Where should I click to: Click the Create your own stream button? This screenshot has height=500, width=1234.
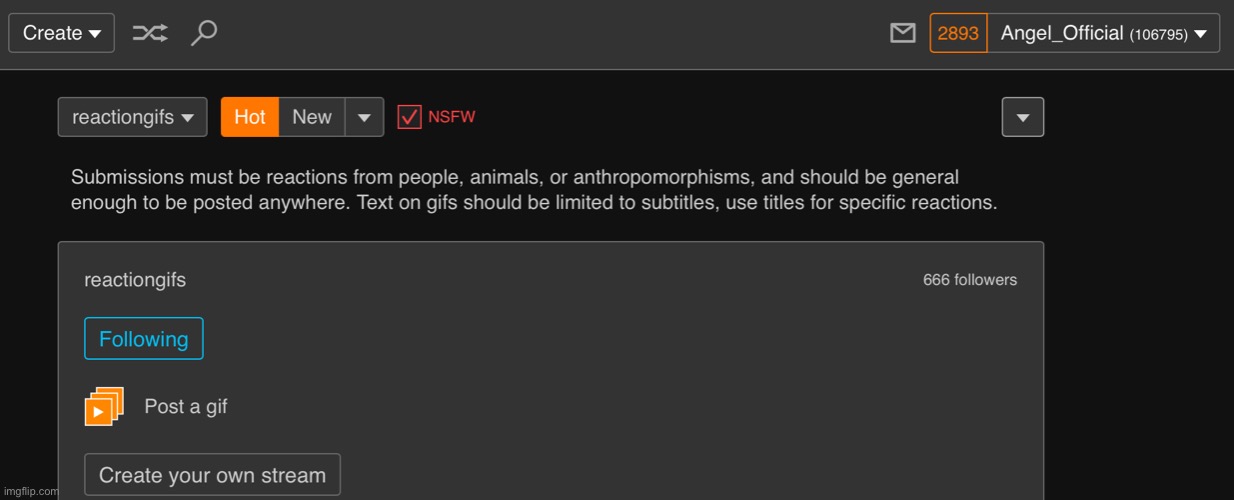pyautogui.click(x=212, y=475)
